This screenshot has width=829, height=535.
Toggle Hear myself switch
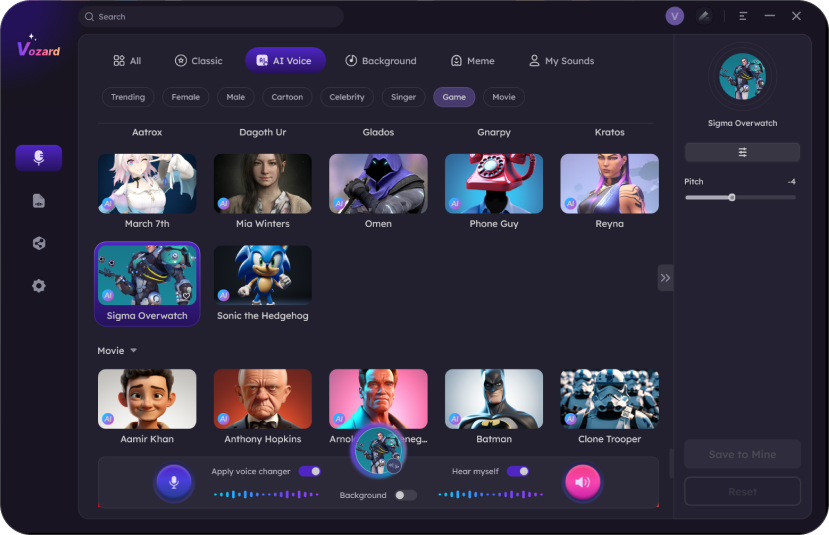pyautogui.click(x=517, y=471)
